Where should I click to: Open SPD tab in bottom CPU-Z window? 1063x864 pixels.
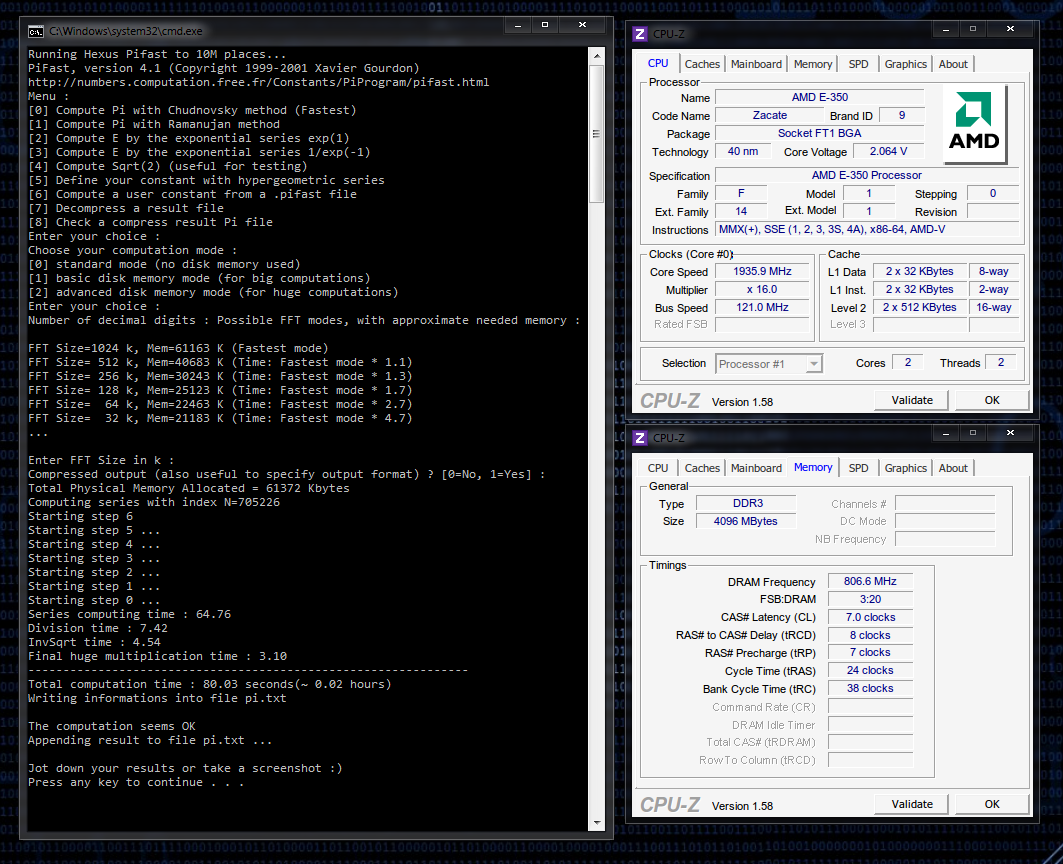858,468
